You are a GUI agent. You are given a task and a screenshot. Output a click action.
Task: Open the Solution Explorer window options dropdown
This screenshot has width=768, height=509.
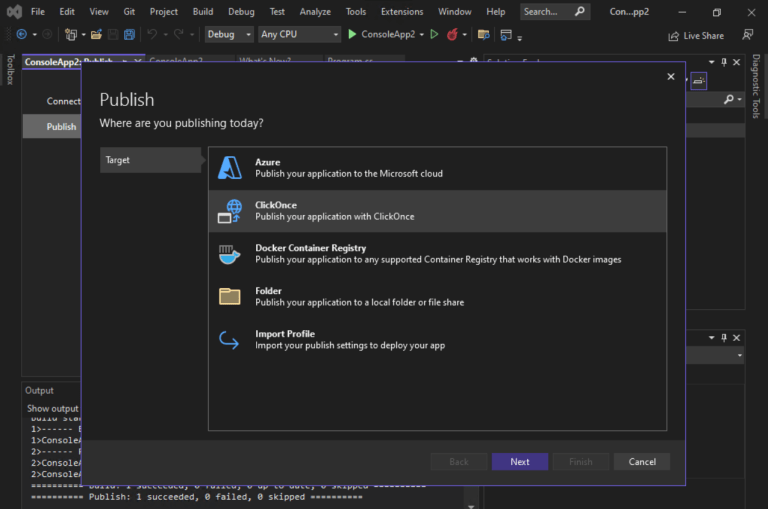click(712, 62)
